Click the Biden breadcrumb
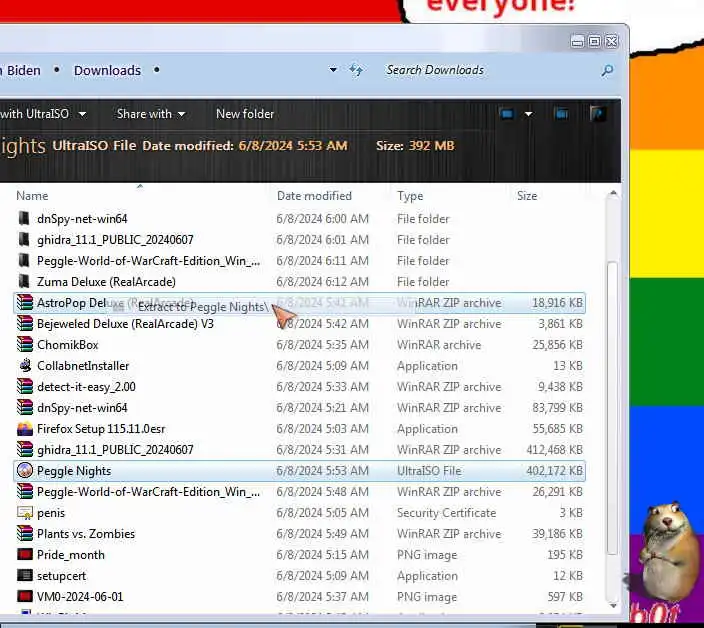The height and width of the screenshot is (628, 704). 23,70
